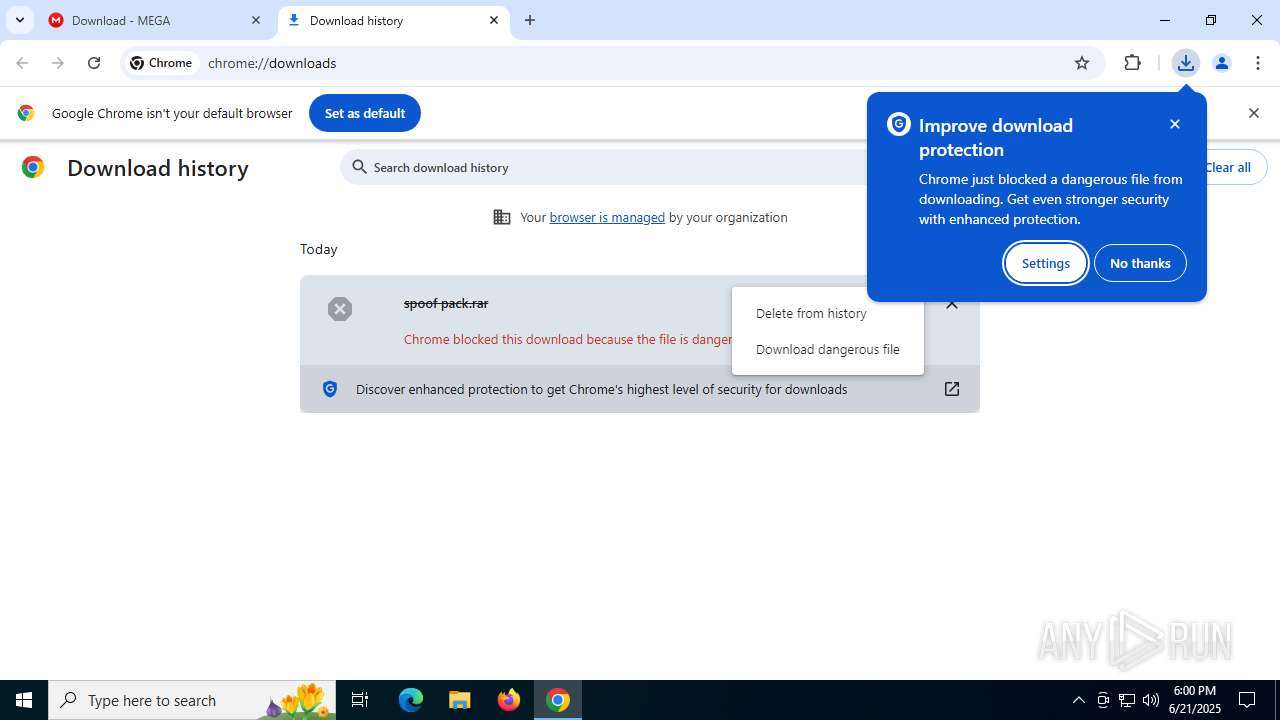The height and width of the screenshot is (720, 1280).
Task: Click the taskbar Type here to search box
Action: [192, 700]
